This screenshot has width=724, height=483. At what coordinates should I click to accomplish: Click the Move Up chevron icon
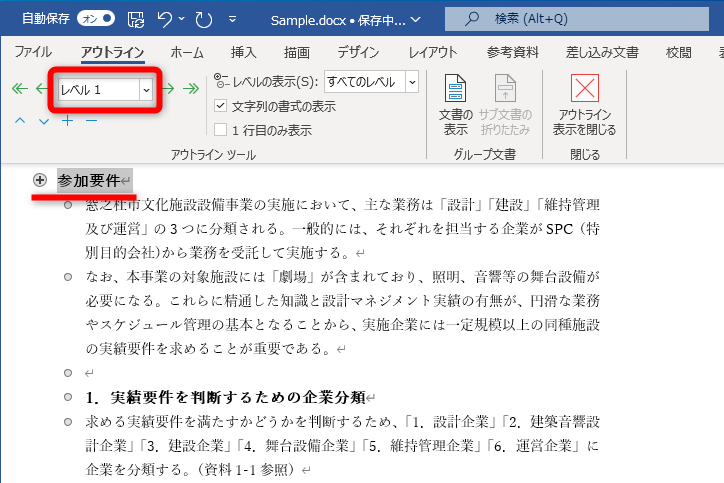coord(20,121)
